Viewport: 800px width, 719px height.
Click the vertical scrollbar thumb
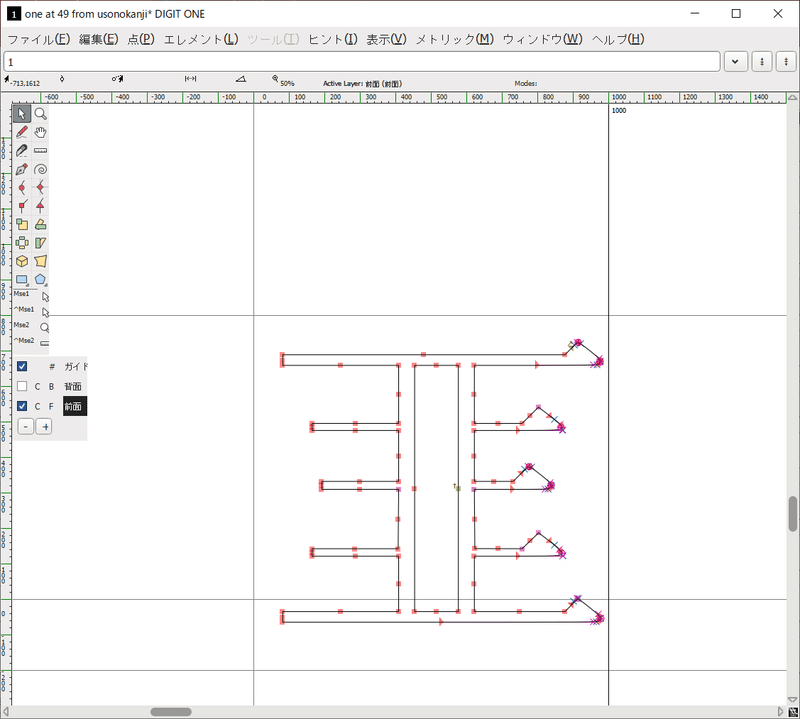[x=792, y=514]
